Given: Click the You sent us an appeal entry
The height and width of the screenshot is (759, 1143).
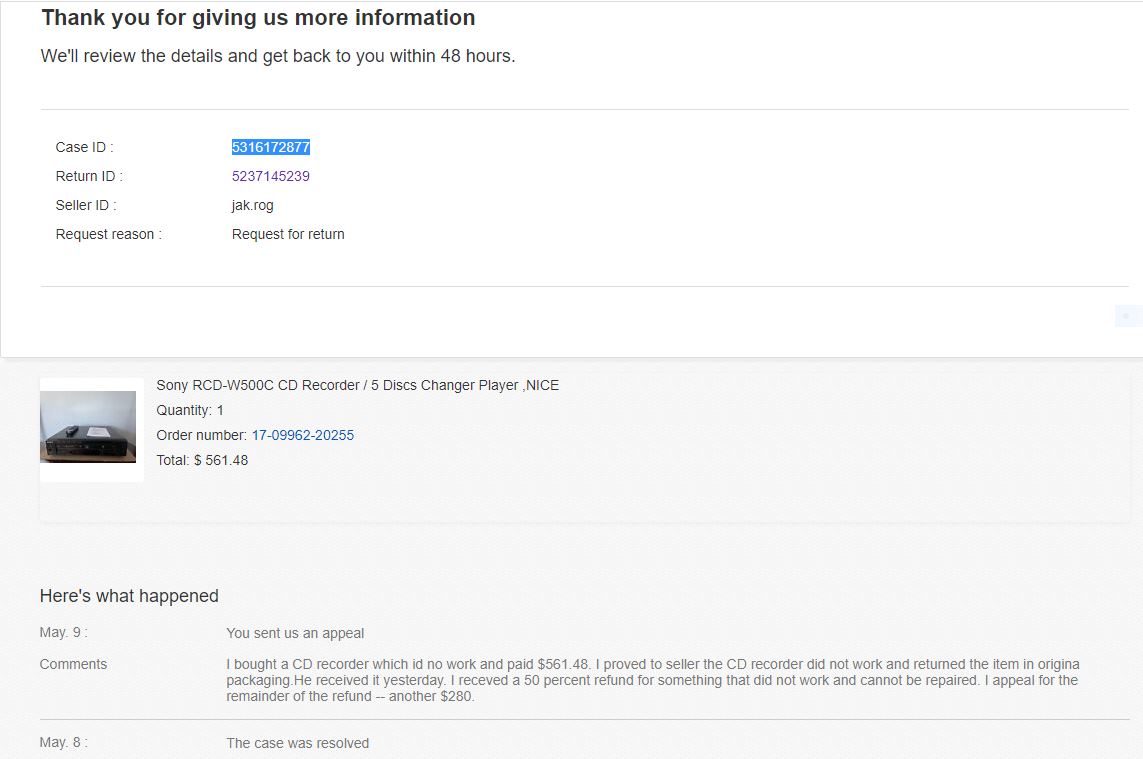Looking at the screenshot, I should point(296,632).
